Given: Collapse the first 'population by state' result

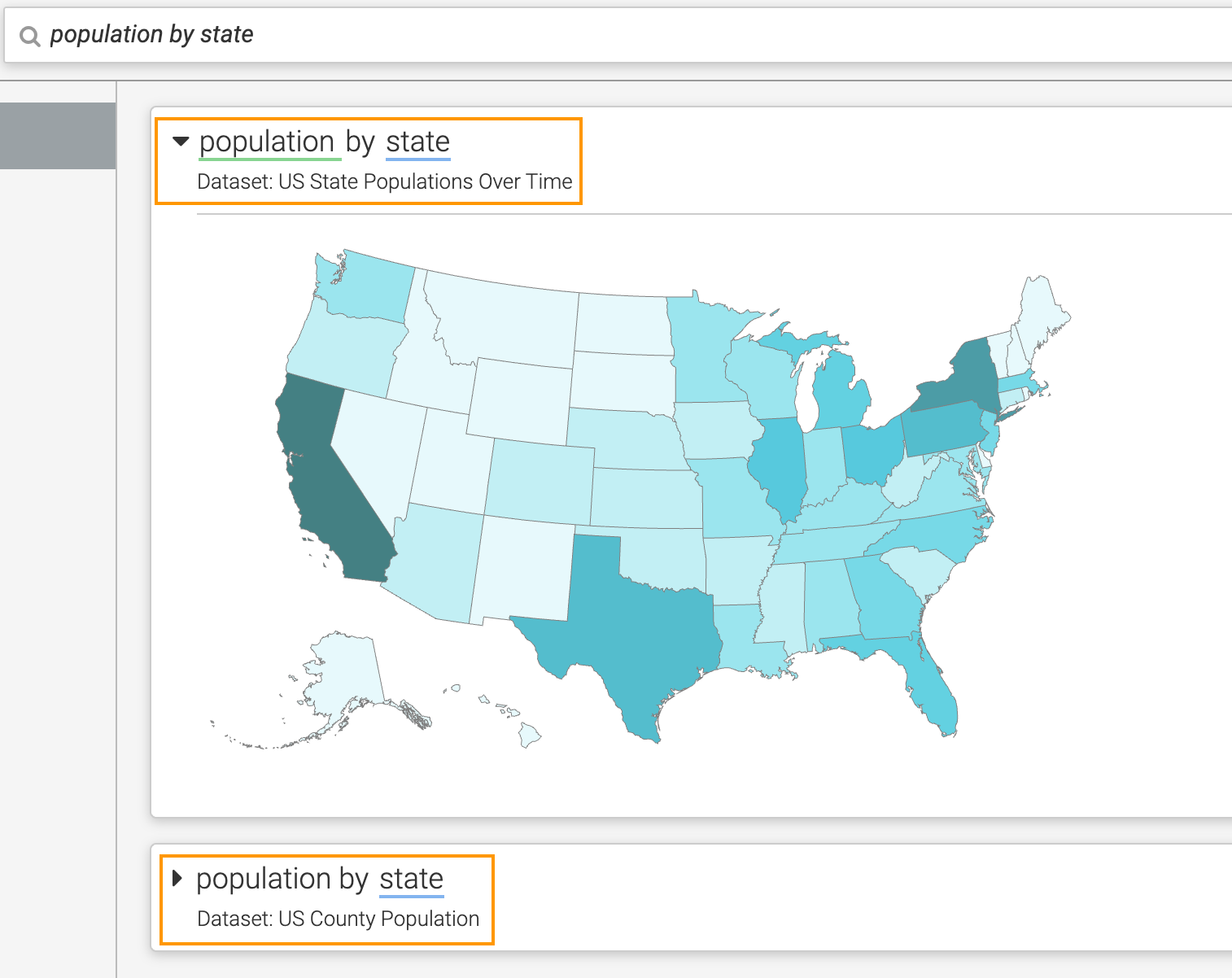Looking at the screenshot, I should (181, 142).
